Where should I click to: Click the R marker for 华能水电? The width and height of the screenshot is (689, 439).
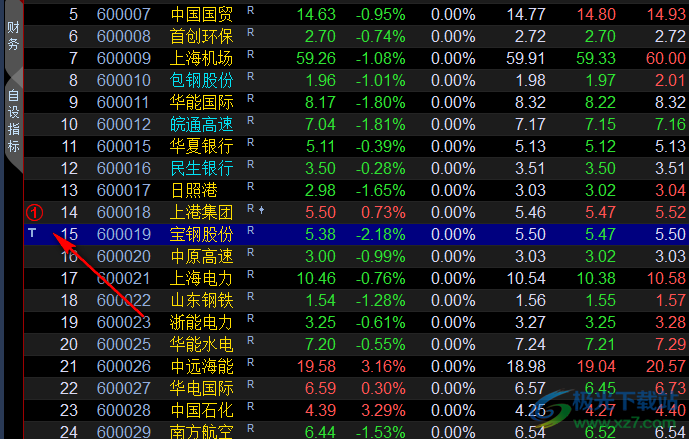point(250,340)
